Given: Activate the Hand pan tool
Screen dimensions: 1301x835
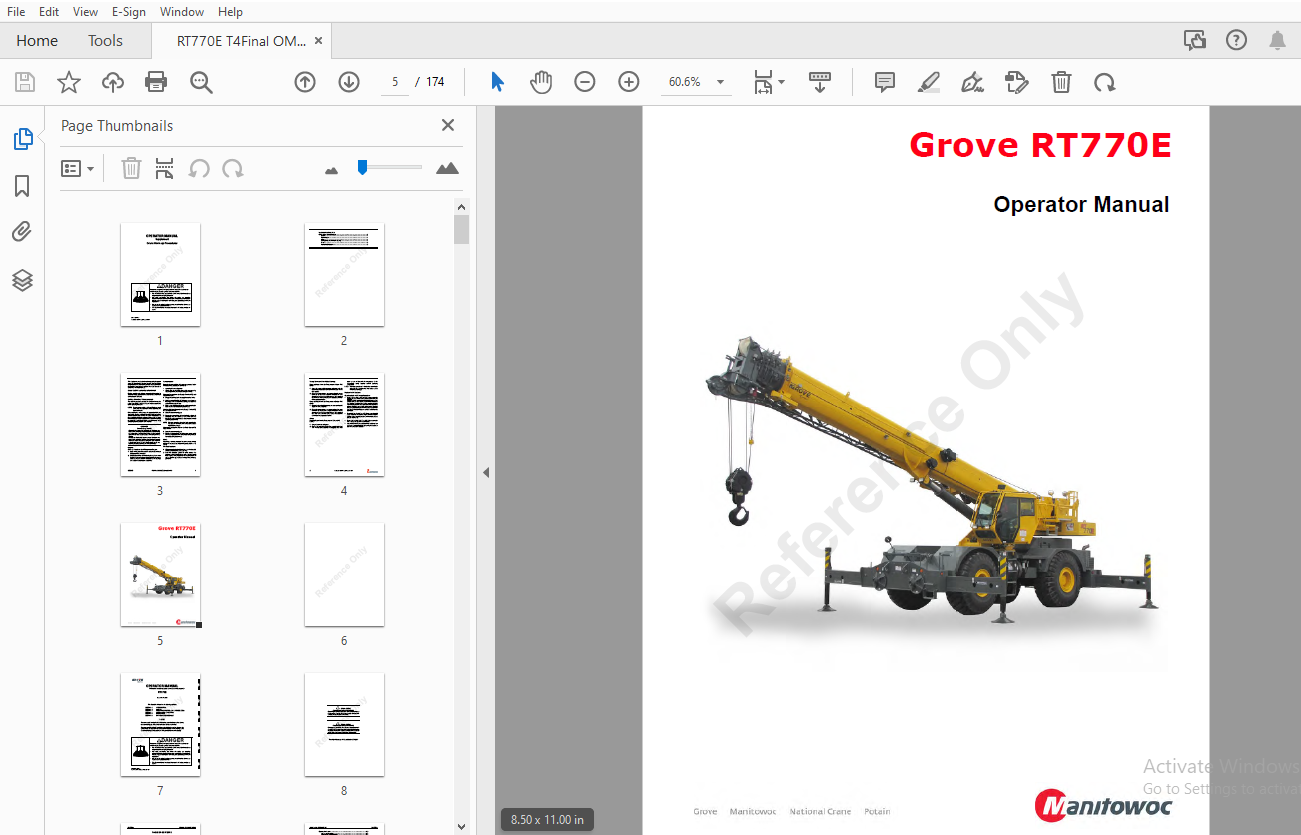Looking at the screenshot, I should [541, 82].
